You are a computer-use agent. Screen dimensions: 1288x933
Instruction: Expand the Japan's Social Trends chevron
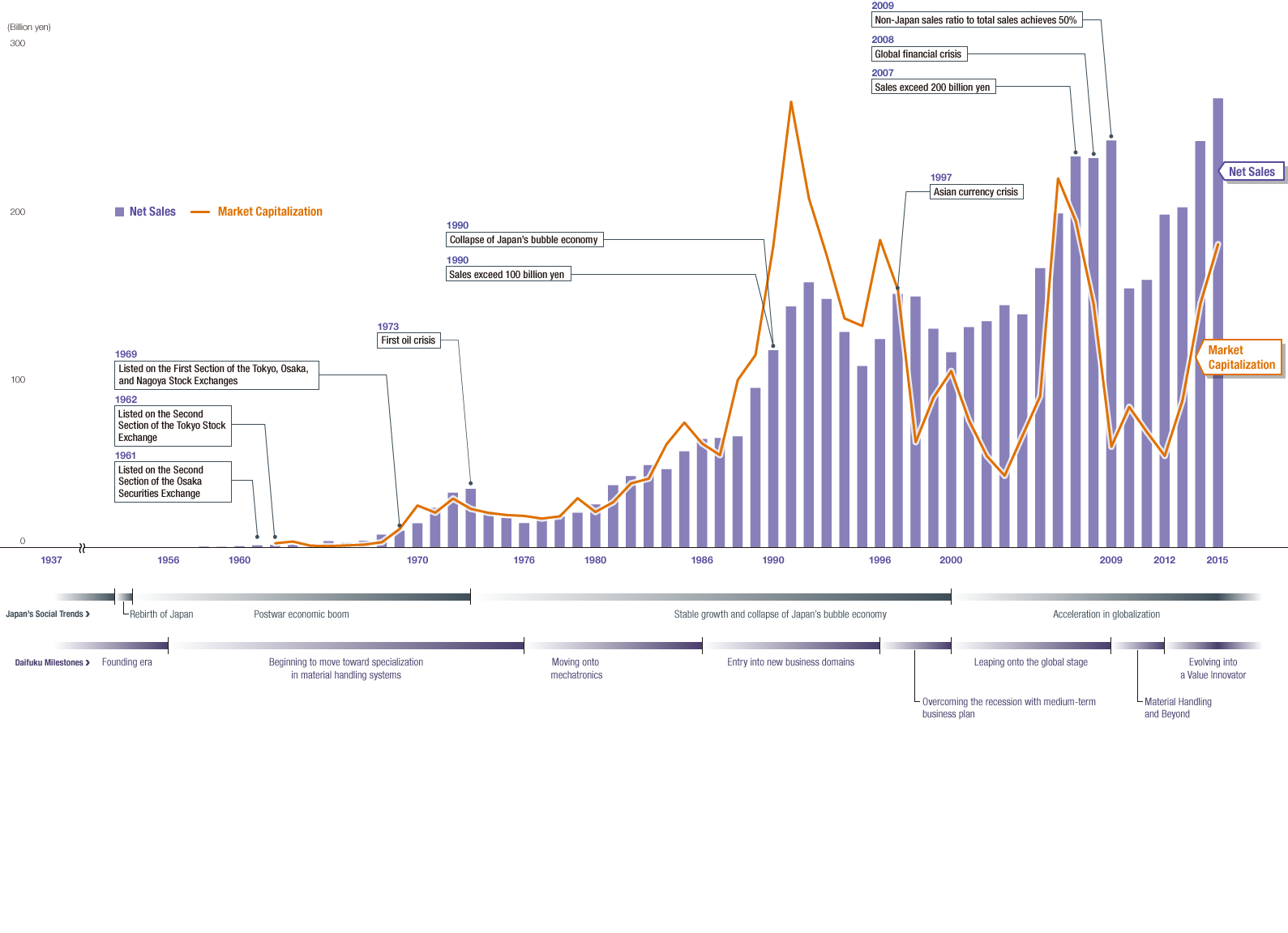(x=88, y=614)
